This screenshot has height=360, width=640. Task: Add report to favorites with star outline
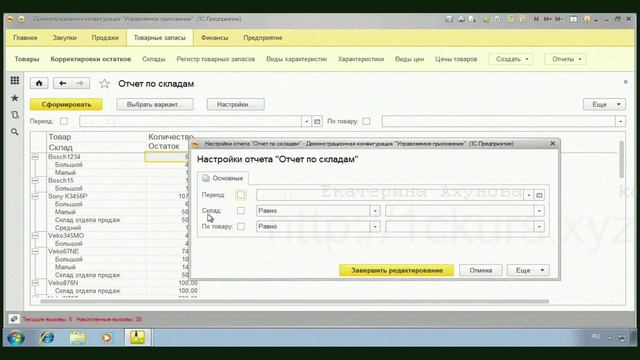[104, 84]
